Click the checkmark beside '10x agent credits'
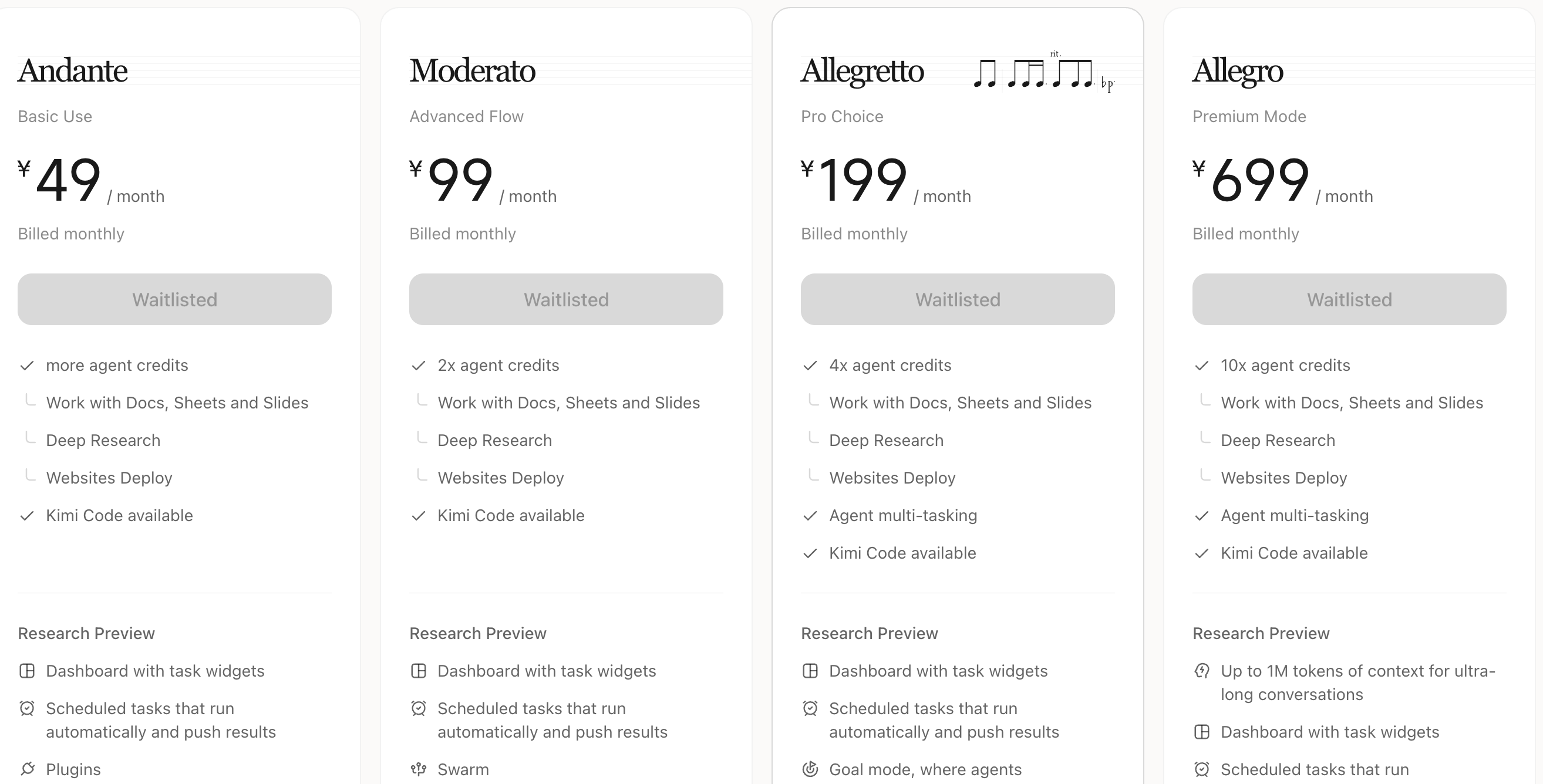 (1201, 366)
